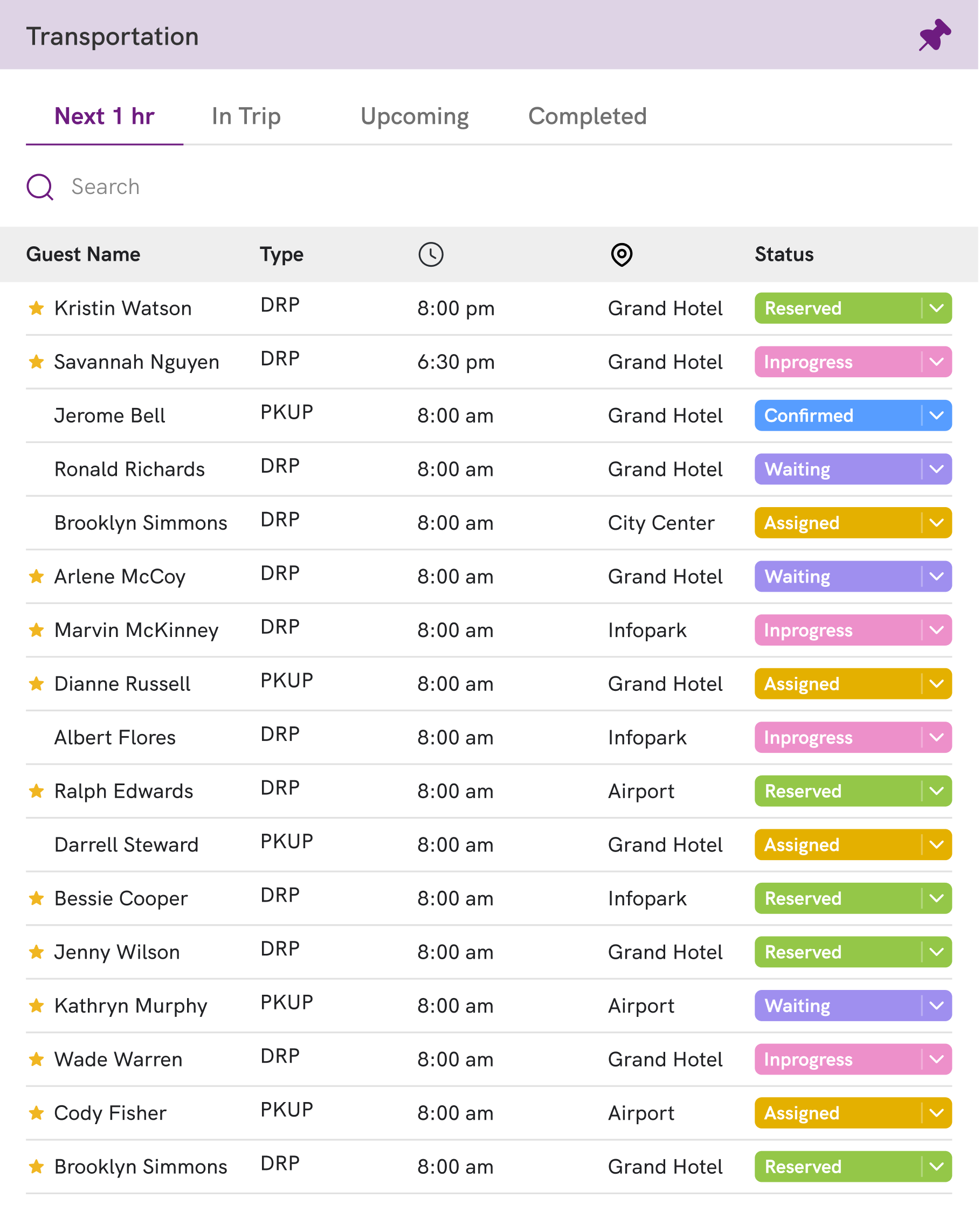Select guest name Kristin Watson
This screenshot has width=980, height=1219.
click(123, 309)
